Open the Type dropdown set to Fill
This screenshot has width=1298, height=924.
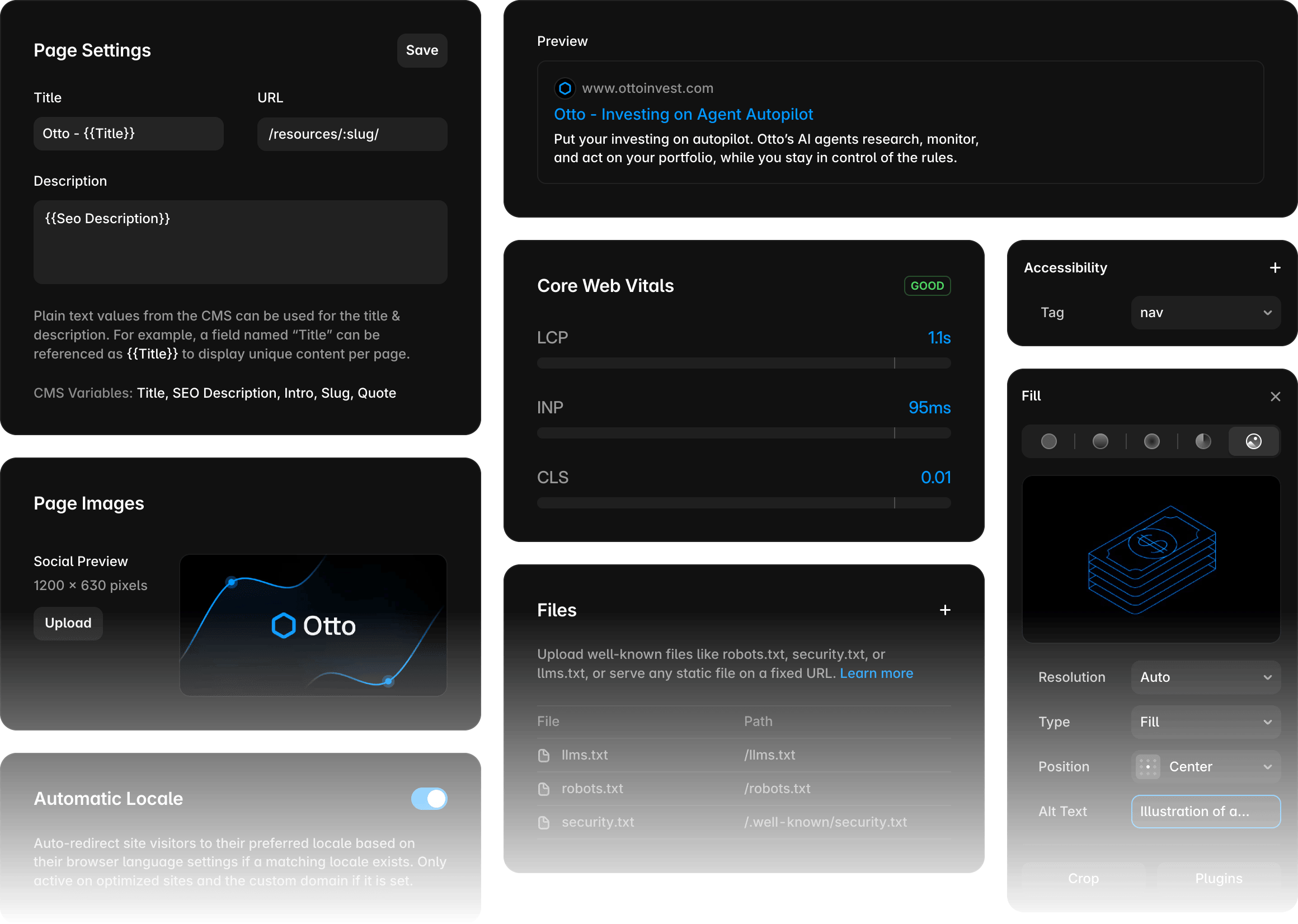click(1205, 722)
